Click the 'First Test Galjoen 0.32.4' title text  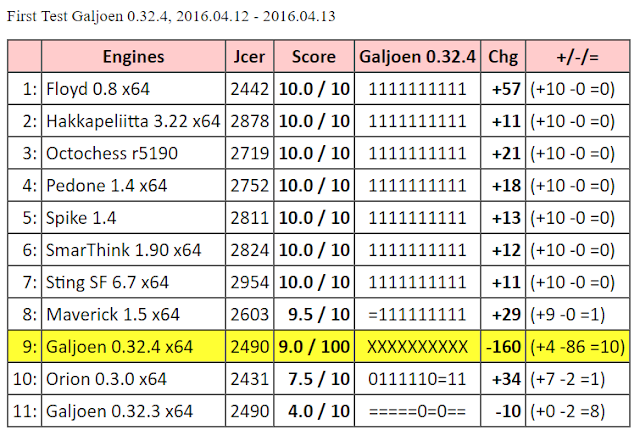pyautogui.click(x=88, y=16)
